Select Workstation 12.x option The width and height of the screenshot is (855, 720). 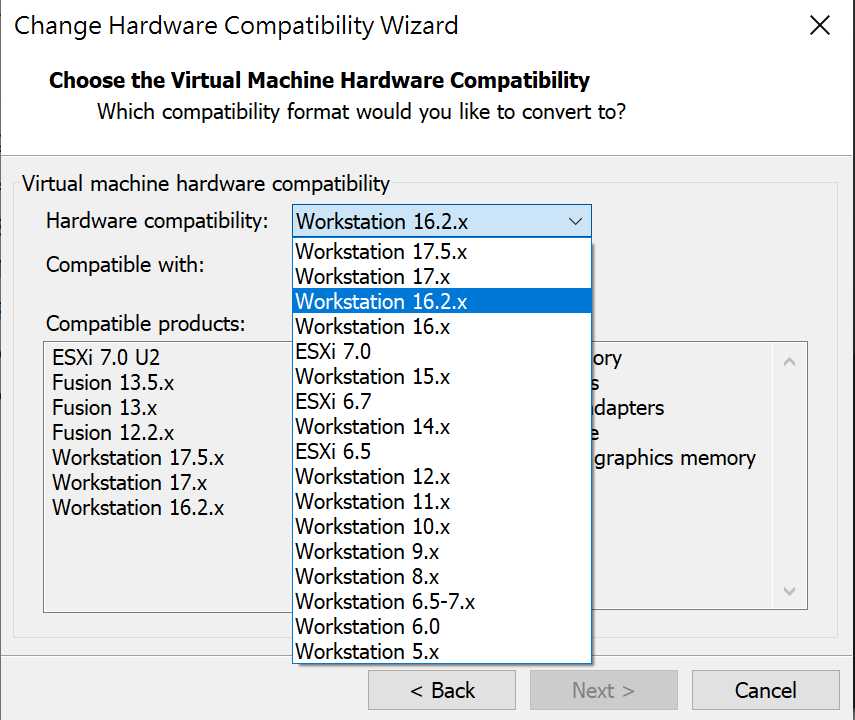[x=442, y=477]
